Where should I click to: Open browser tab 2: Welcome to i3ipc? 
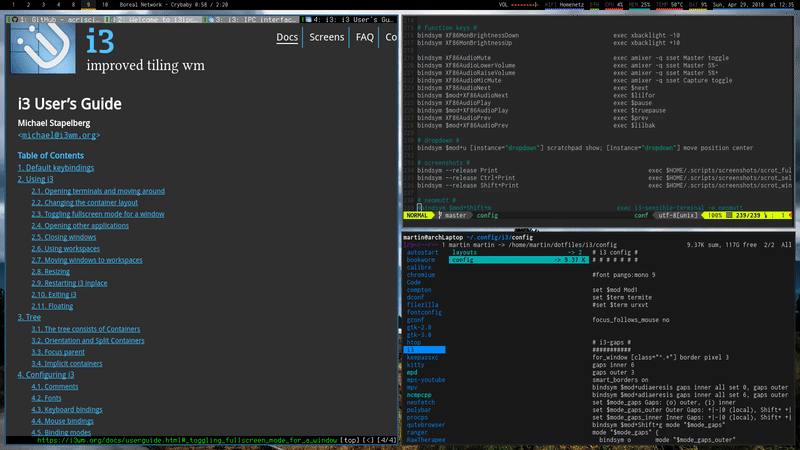point(155,19)
